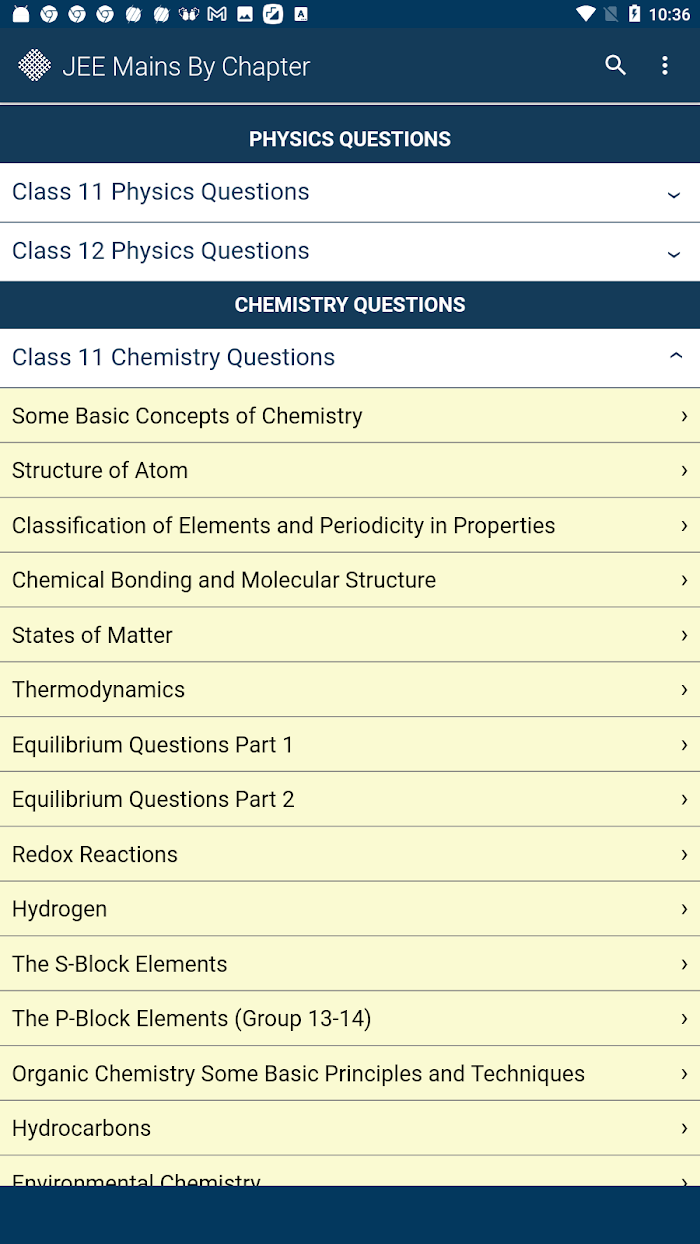Collapse Class 11 Chemistry Questions chevron
The height and width of the screenshot is (1244, 700).
tap(676, 357)
